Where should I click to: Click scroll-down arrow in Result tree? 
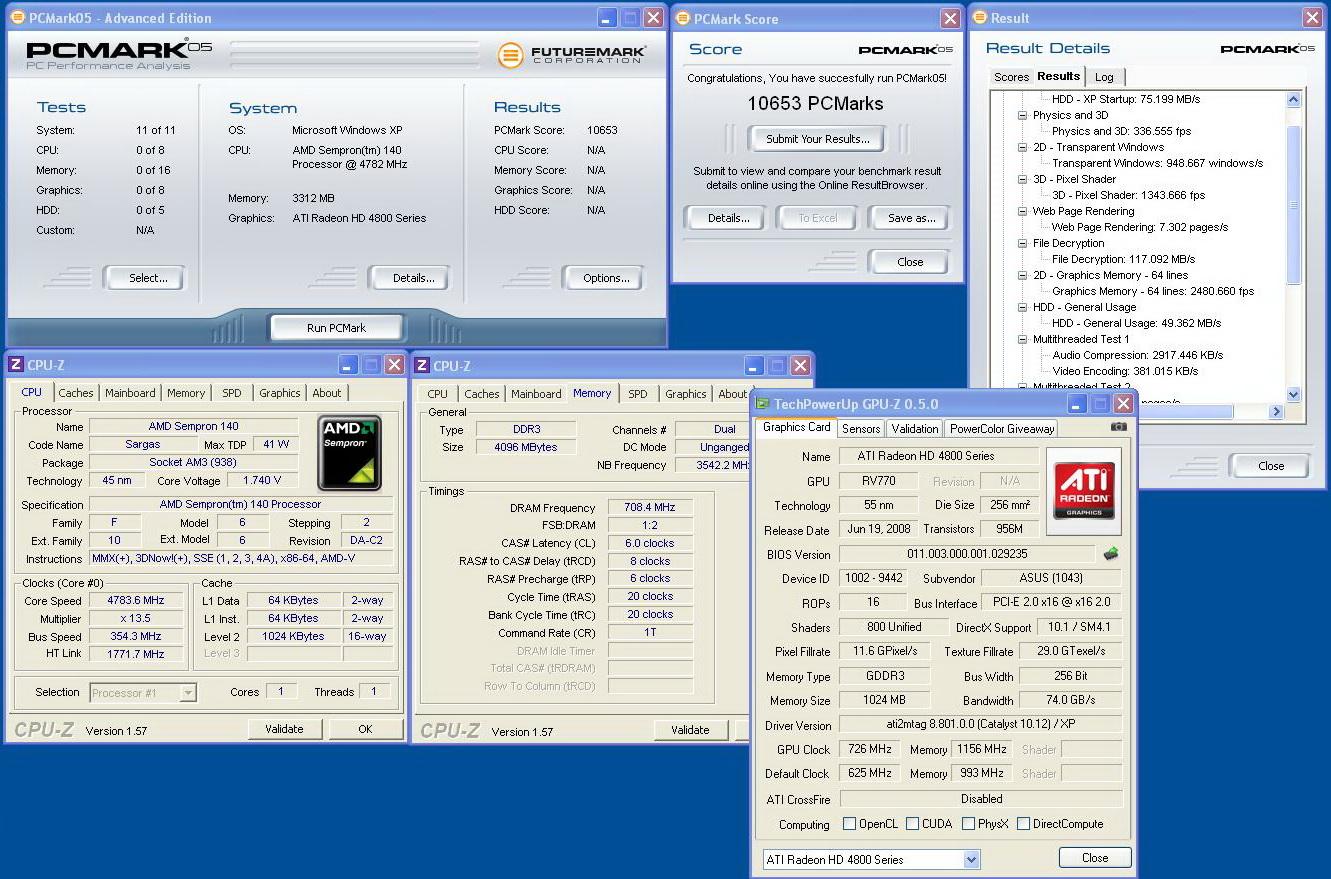click(1293, 394)
